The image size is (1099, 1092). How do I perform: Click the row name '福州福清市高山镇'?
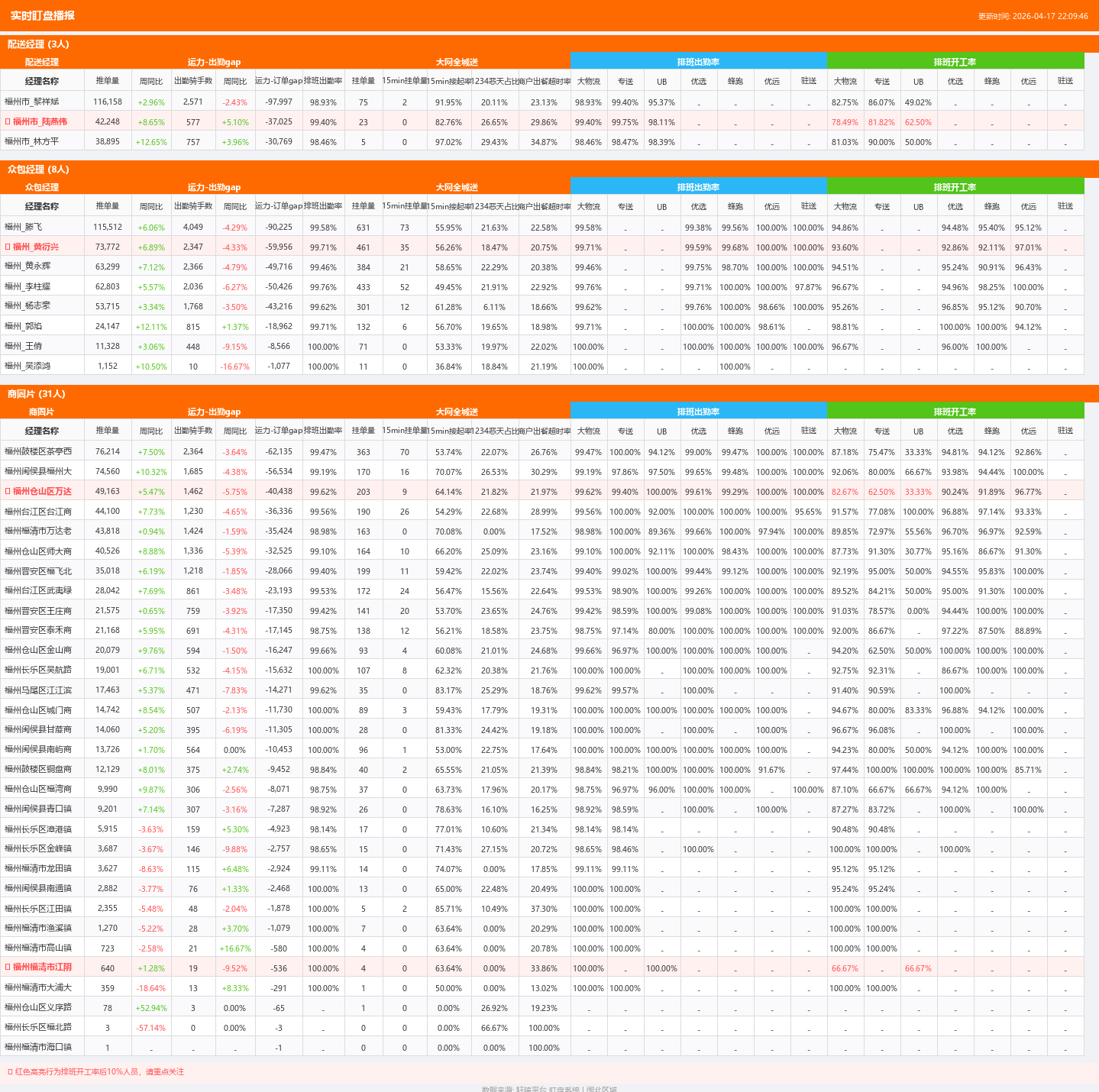pos(38,948)
